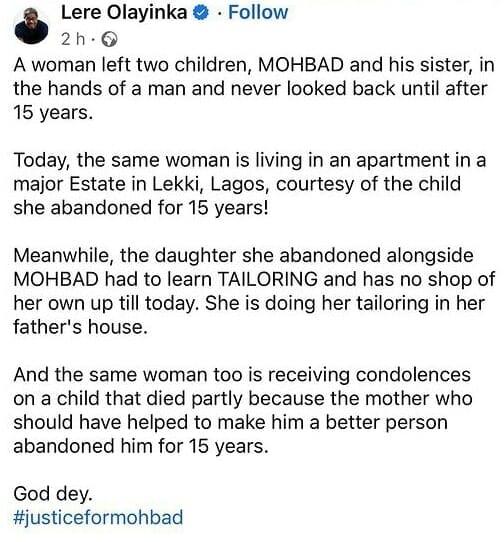
Task: Click 'father's house.' text
Action: [80, 327]
